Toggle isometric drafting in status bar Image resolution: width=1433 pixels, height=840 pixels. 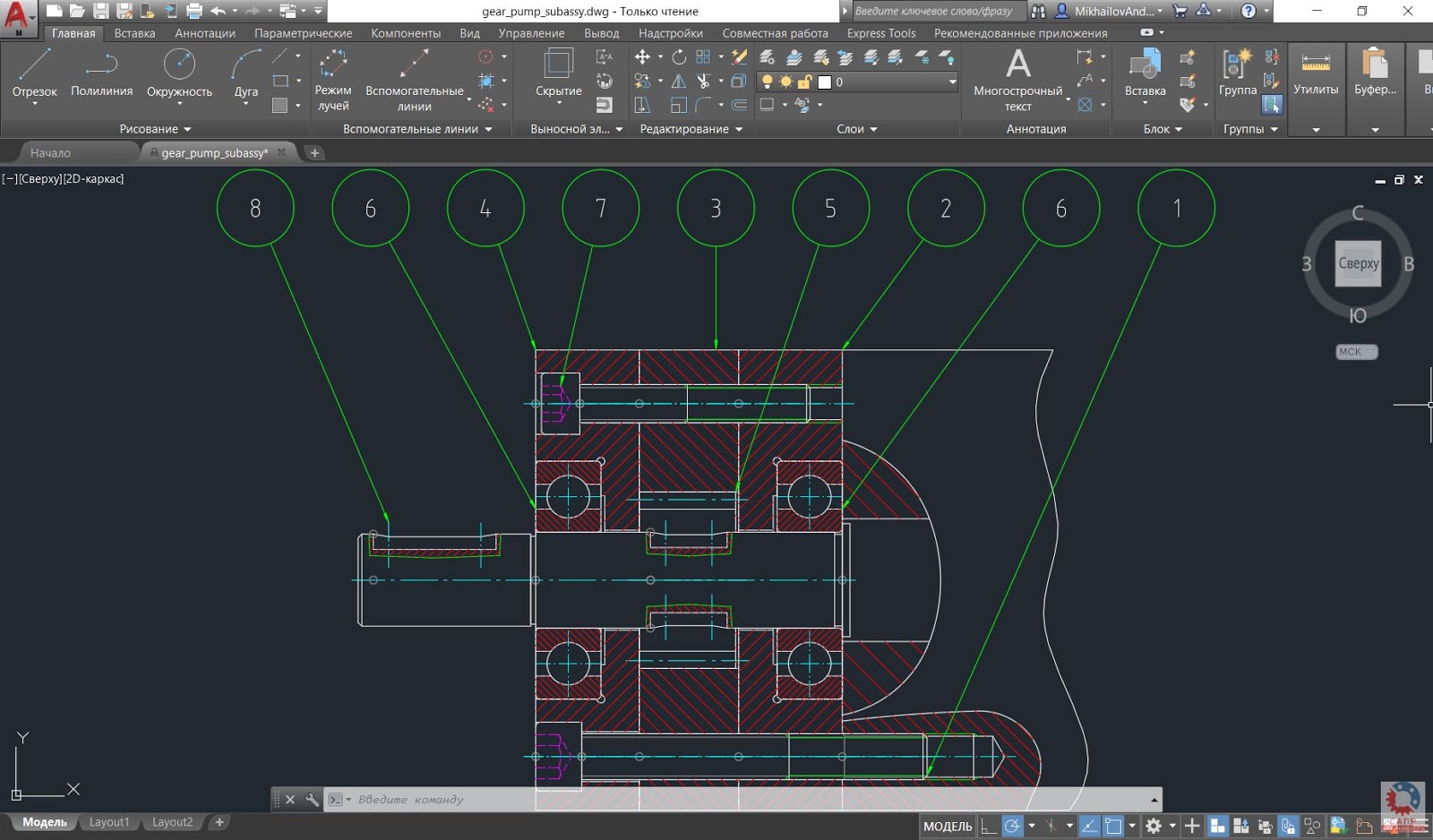(1051, 826)
